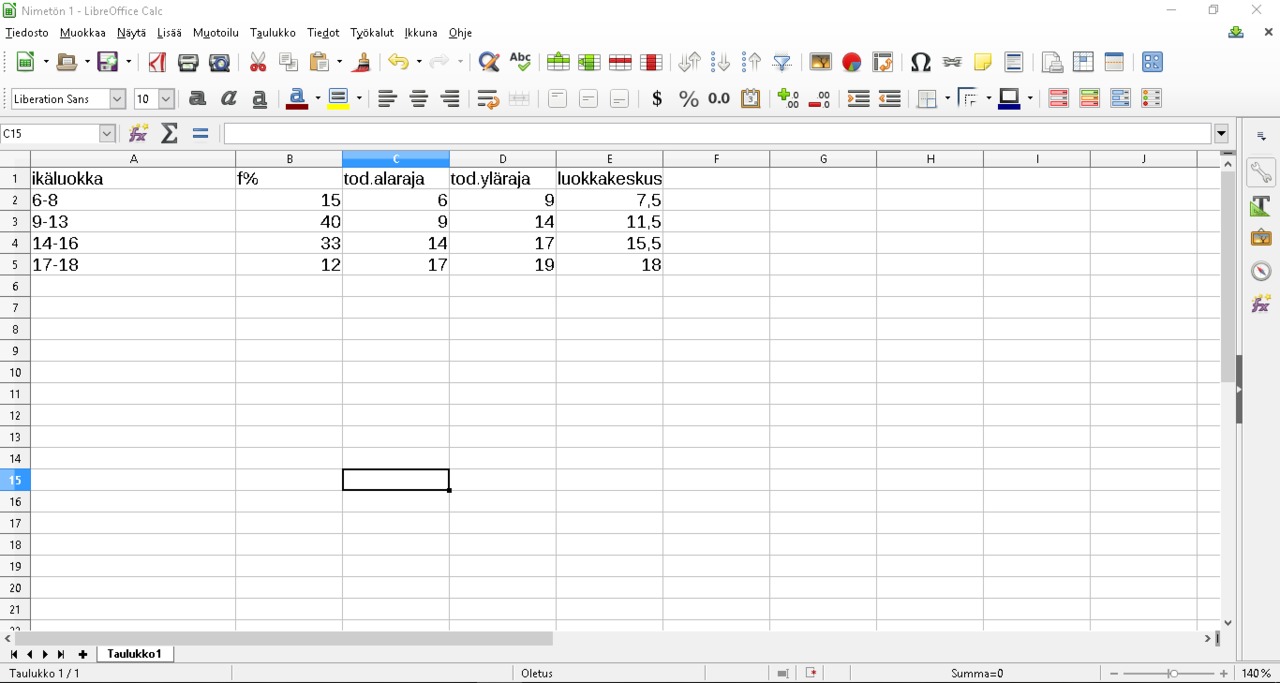This screenshot has width=1280, height=683.
Task: Open the font size dropdown
Action: pyautogui.click(x=167, y=99)
